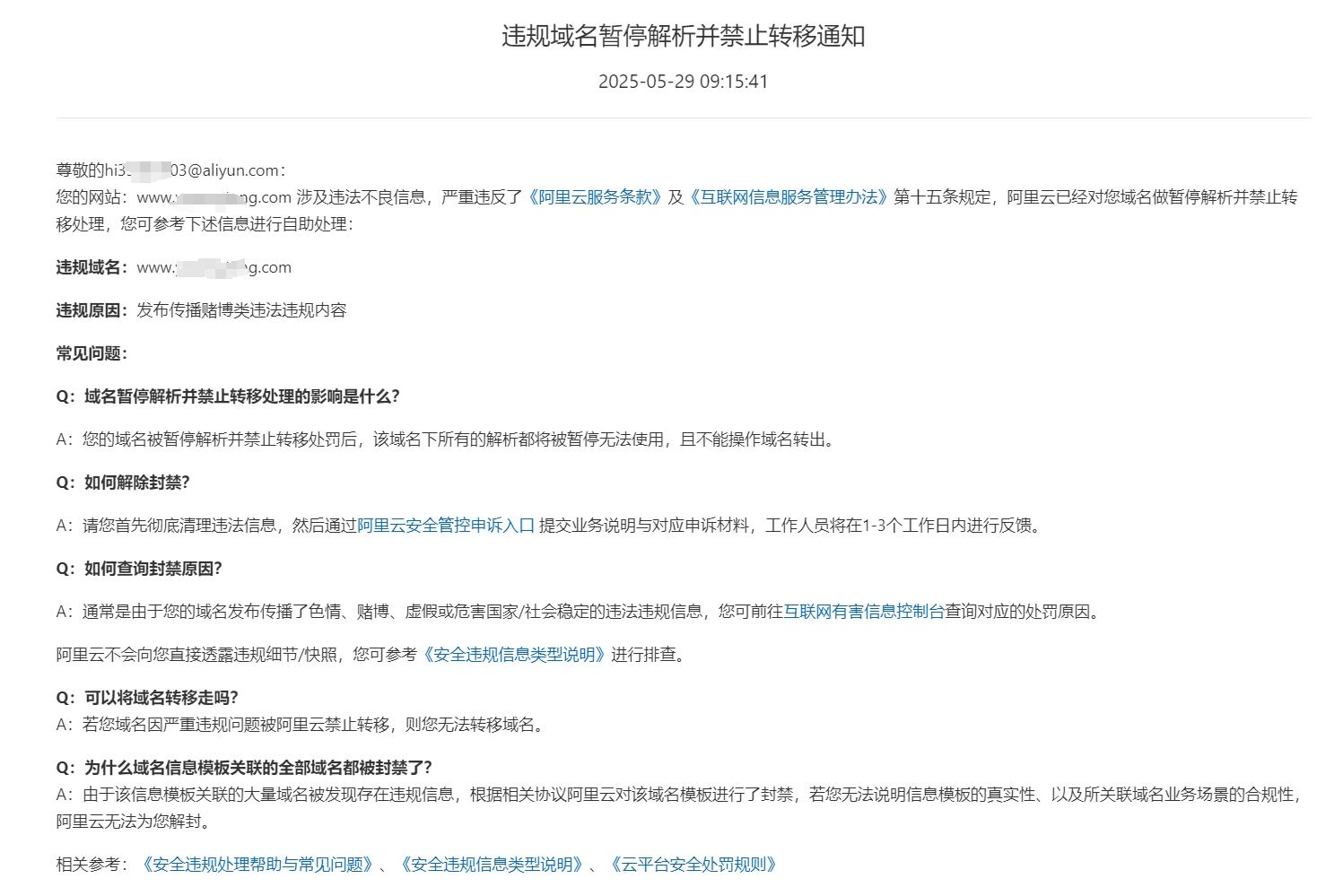Click the blurred domain after 违规域名
1343x896 pixels.
tap(214, 267)
